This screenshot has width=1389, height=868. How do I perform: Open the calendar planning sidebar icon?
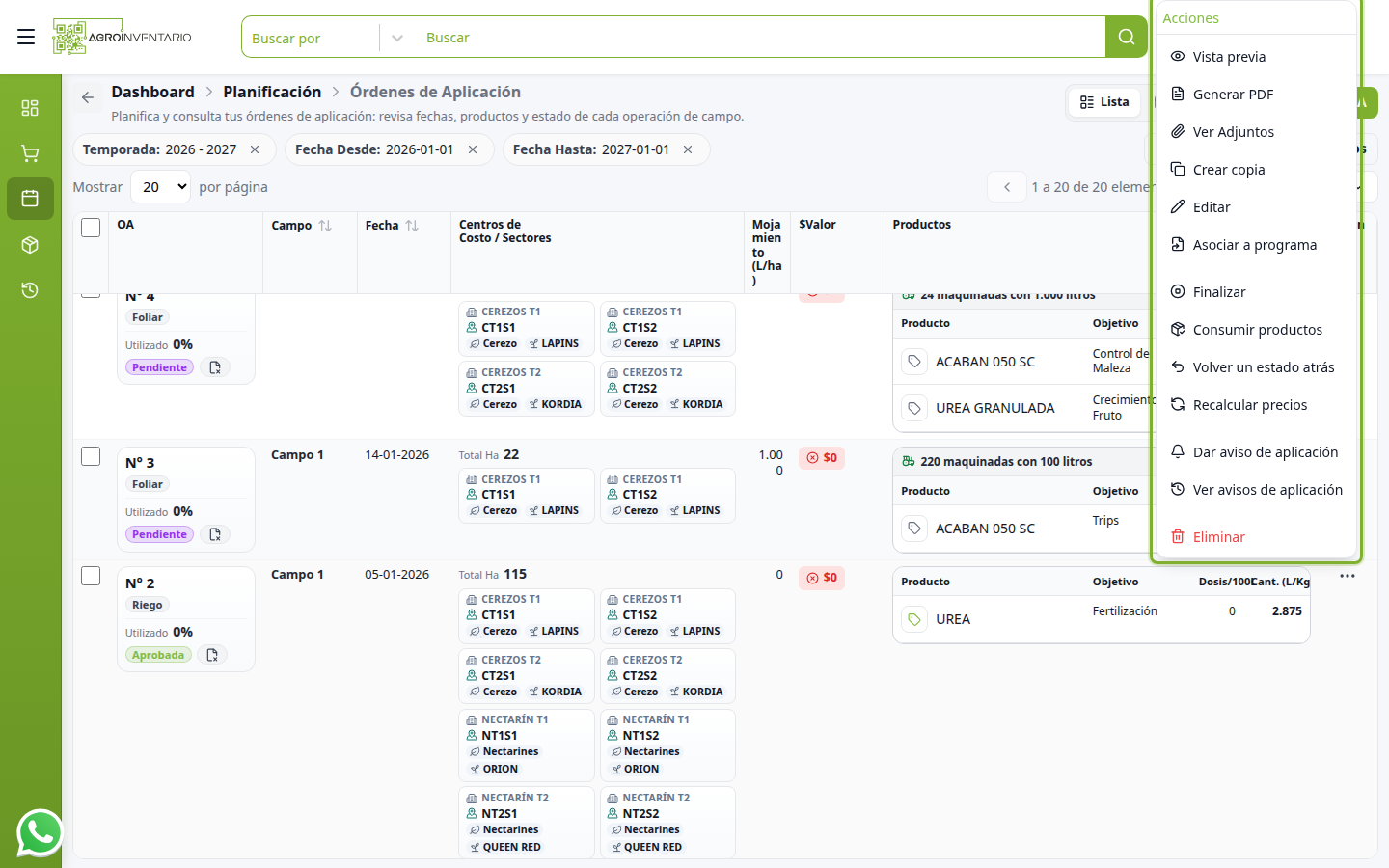pyautogui.click(x=30, y=199)
